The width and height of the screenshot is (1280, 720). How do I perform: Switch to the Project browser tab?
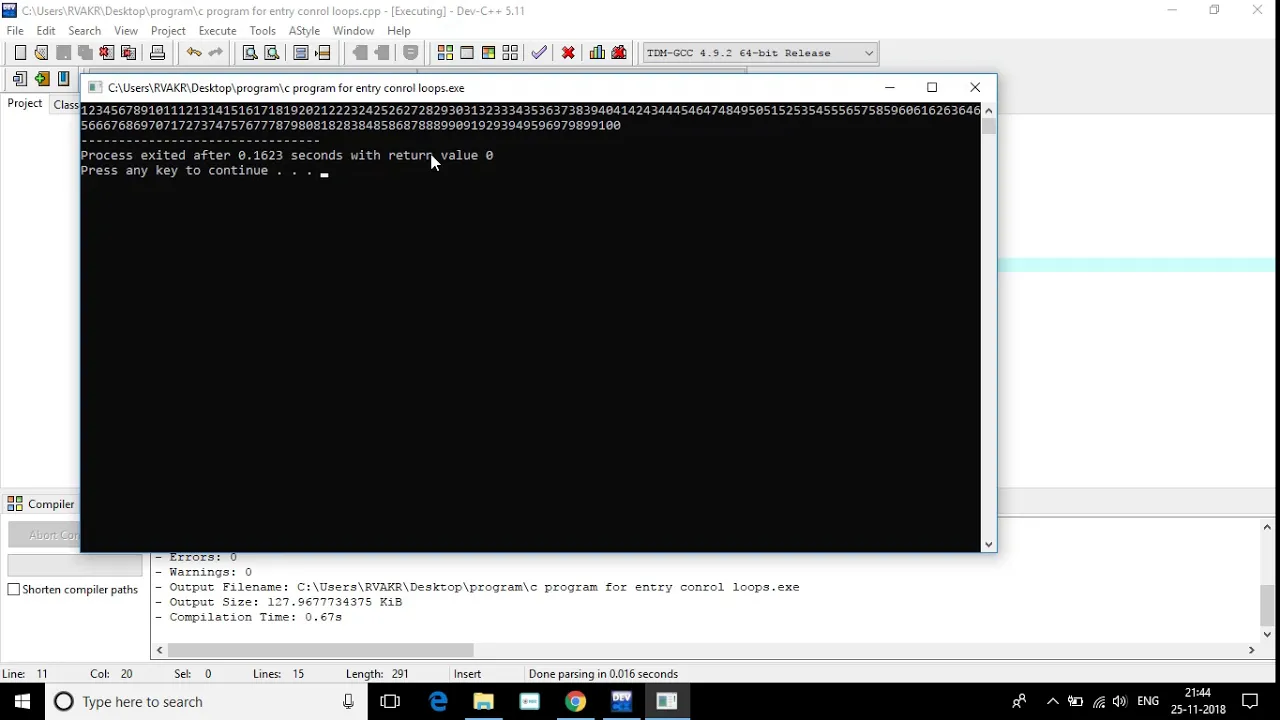(25, 104)
